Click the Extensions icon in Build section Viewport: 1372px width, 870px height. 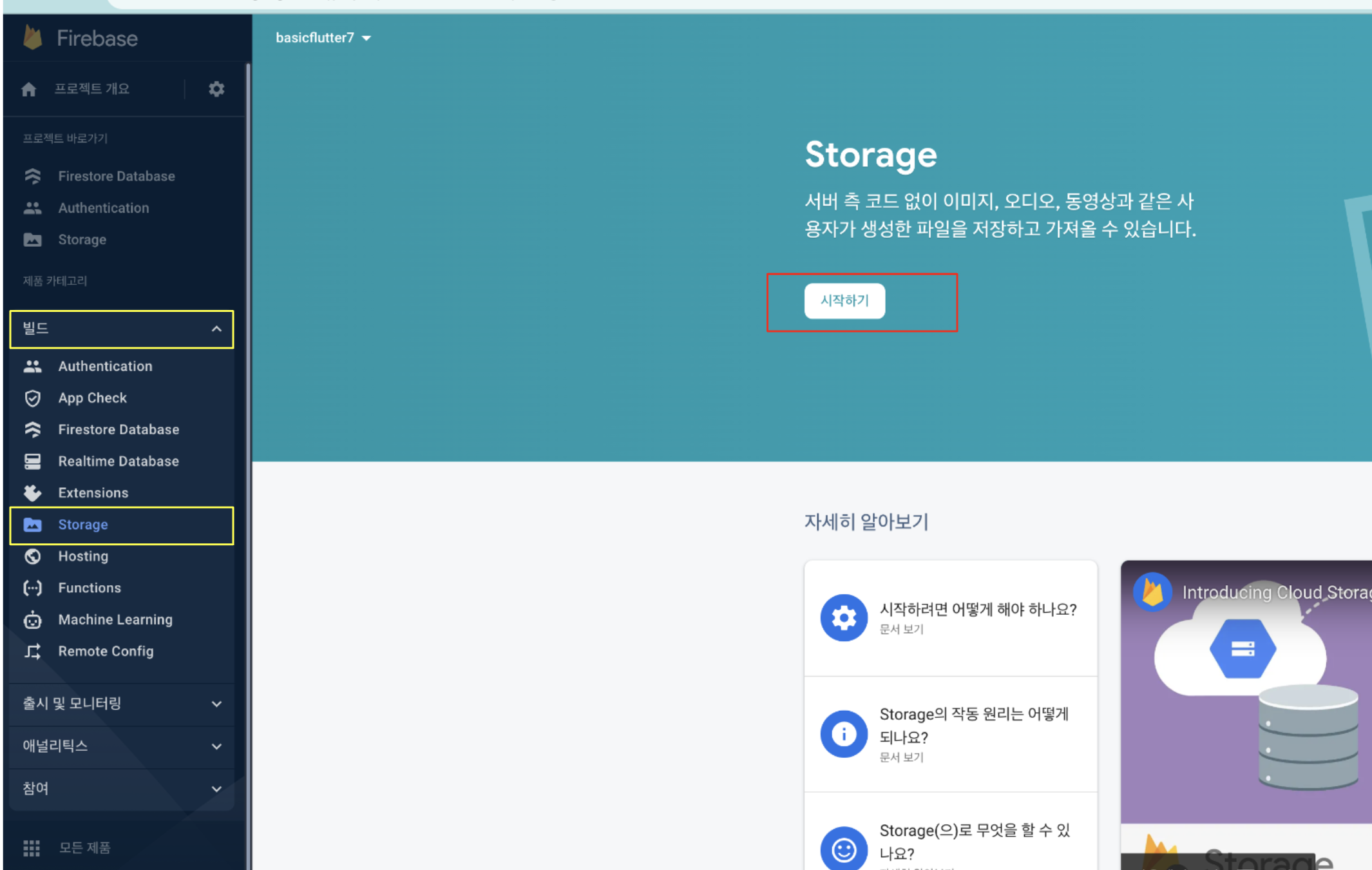pos(33,493)
